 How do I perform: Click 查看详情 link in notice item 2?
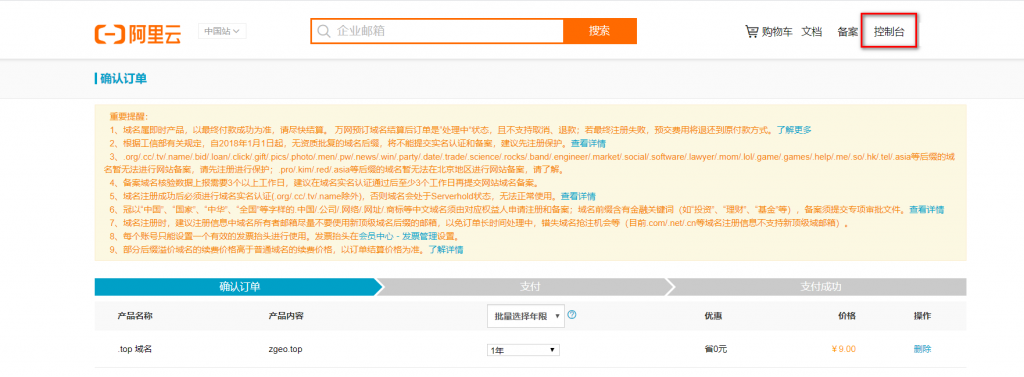coord(588,143)
